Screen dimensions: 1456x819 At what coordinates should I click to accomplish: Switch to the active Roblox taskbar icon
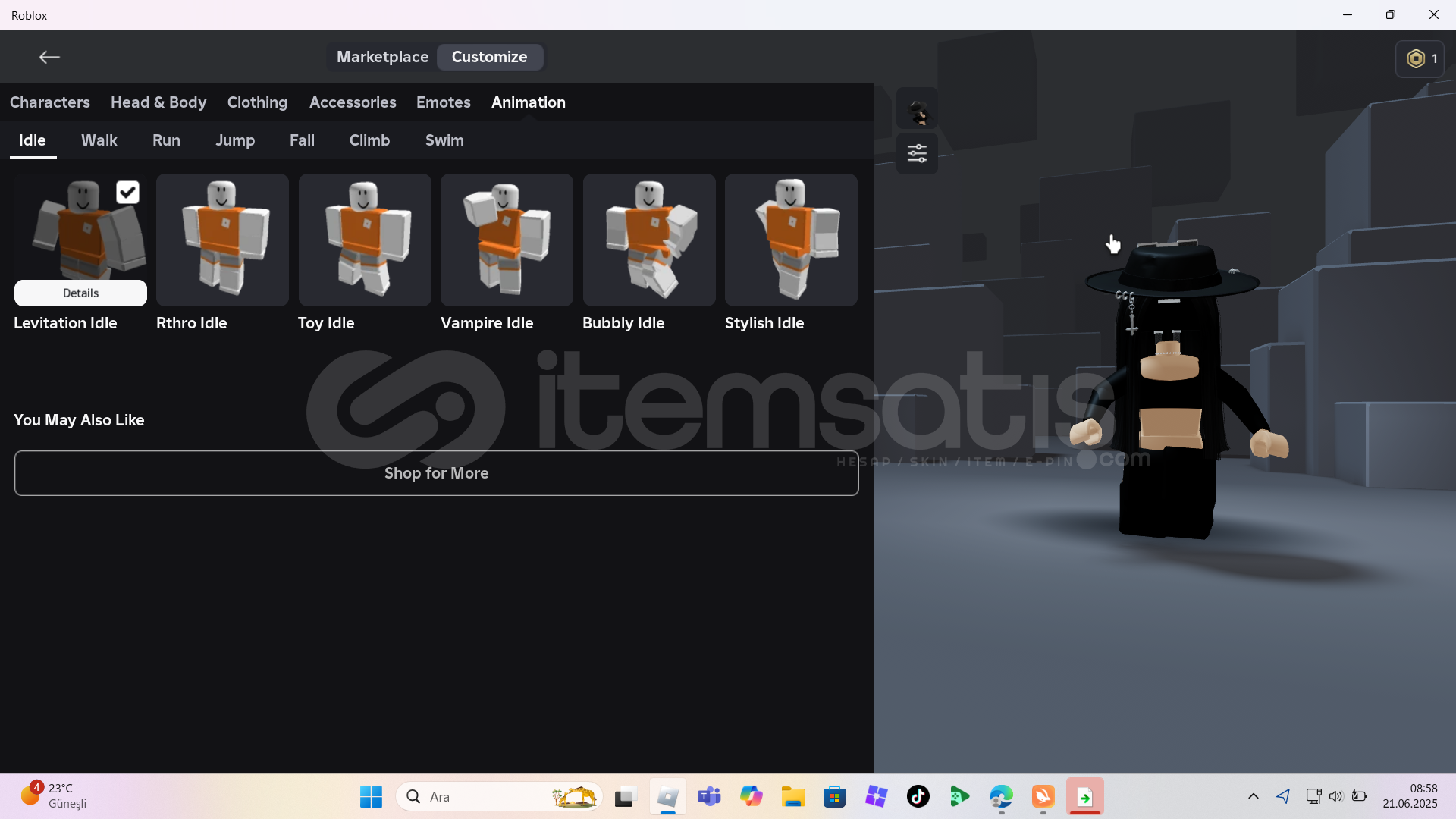tap(668, 796)
